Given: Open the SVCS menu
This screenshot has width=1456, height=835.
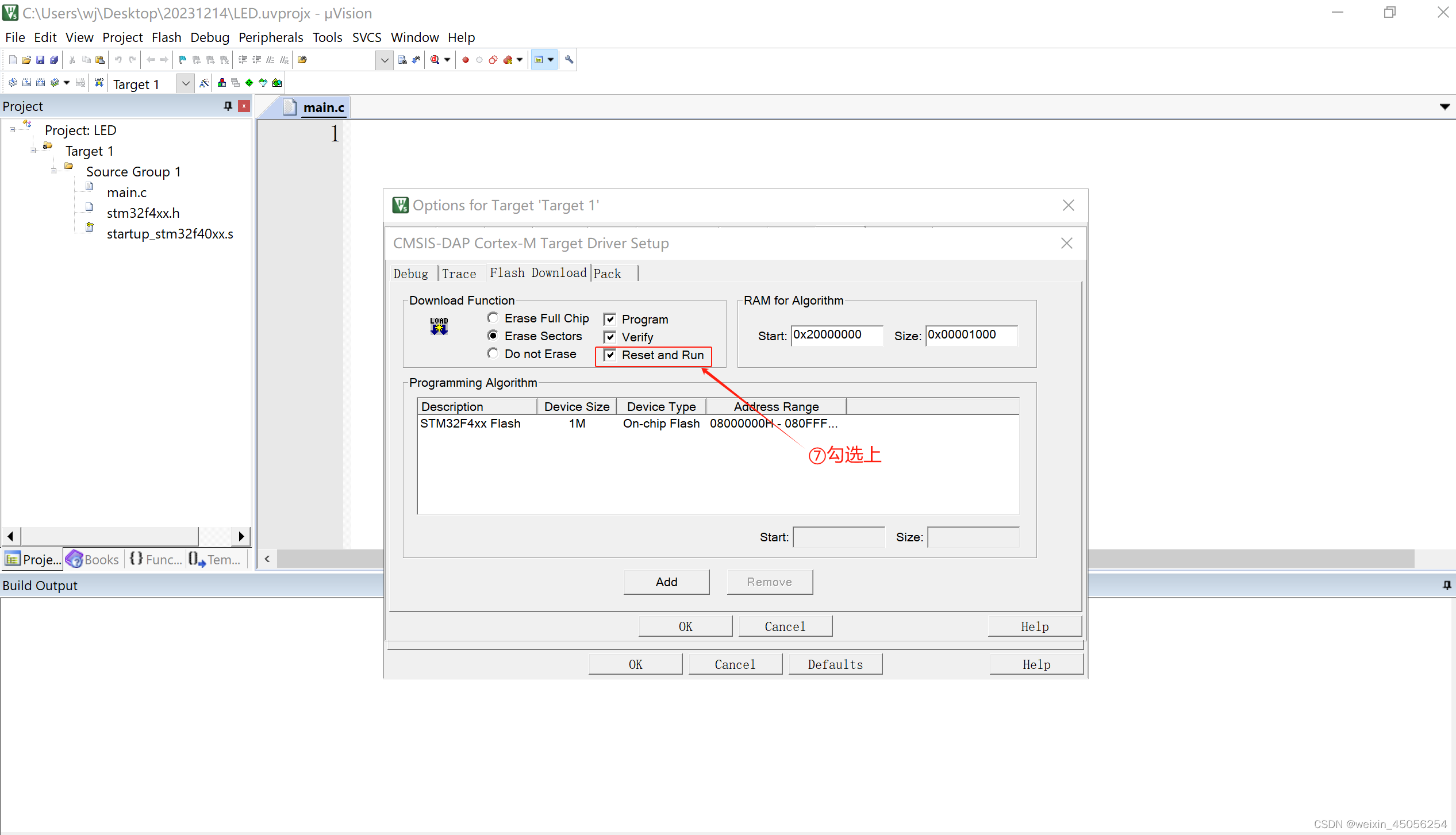Looking at the screenshot, I should coord(367,37).
